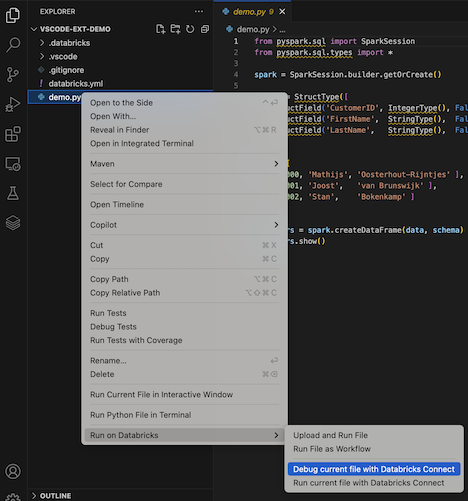
Task: Choose Debug Tests
Action: (x=184, y=327)
